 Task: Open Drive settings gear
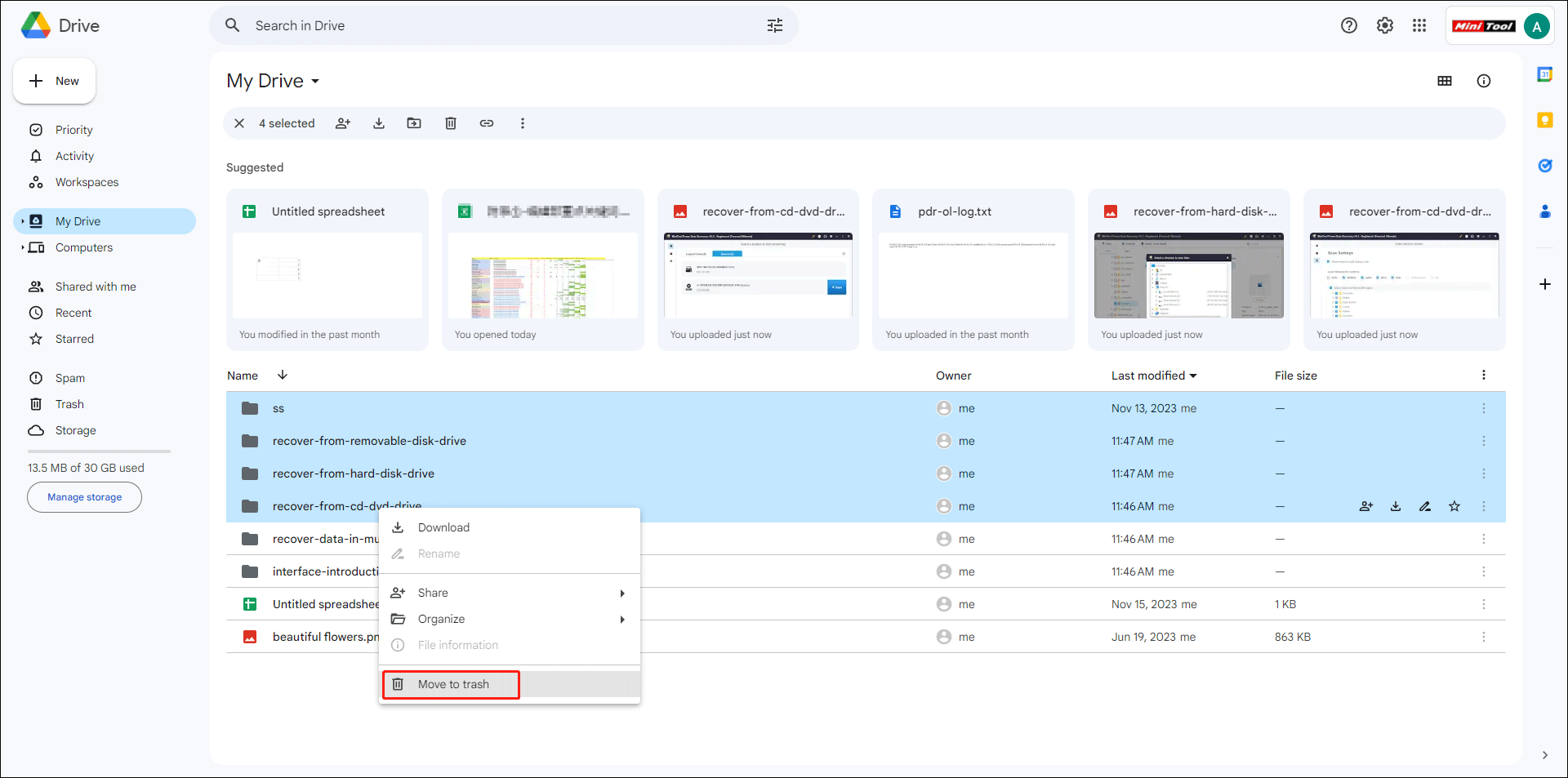[x=1383, y=25]
